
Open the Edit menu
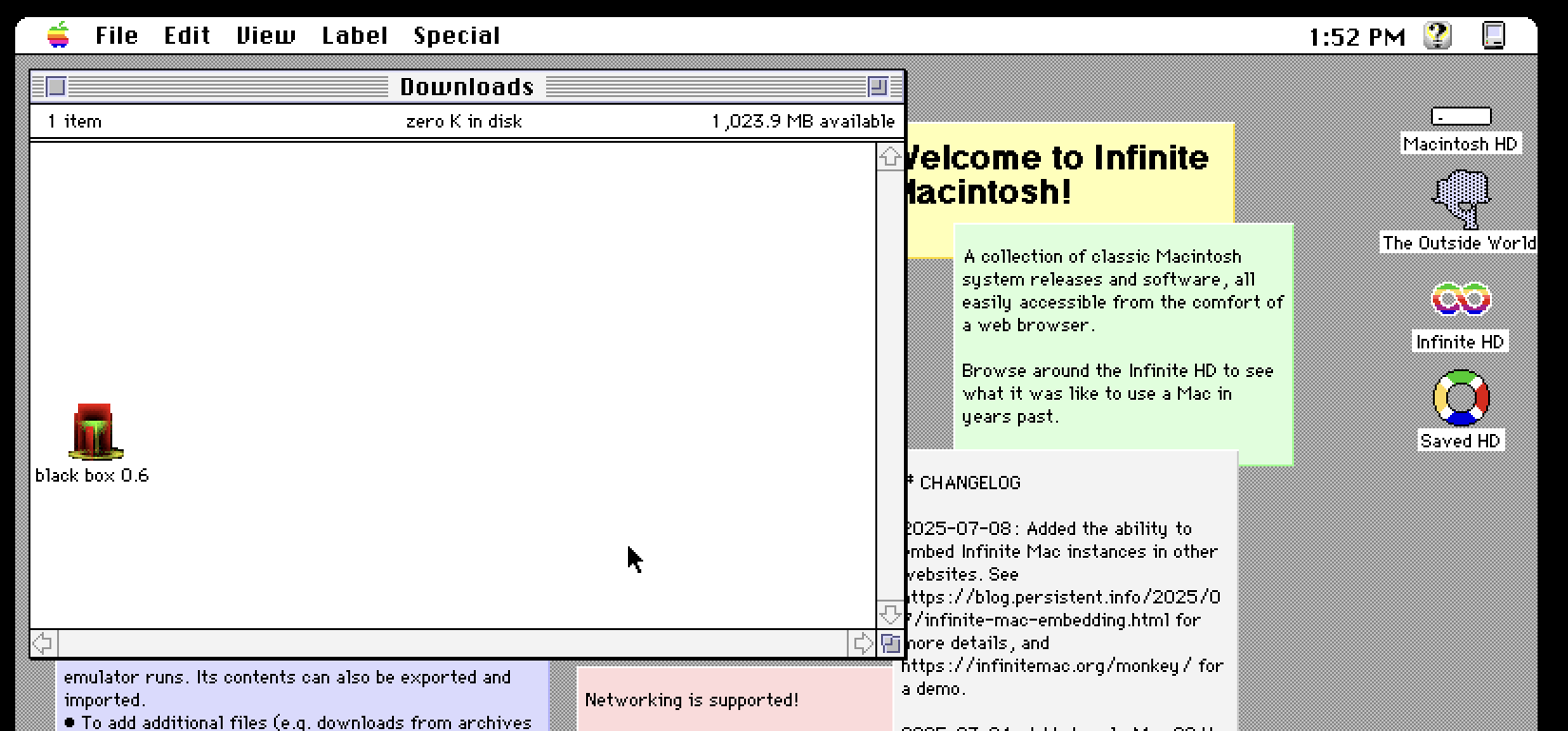click(x=186, y=36)
